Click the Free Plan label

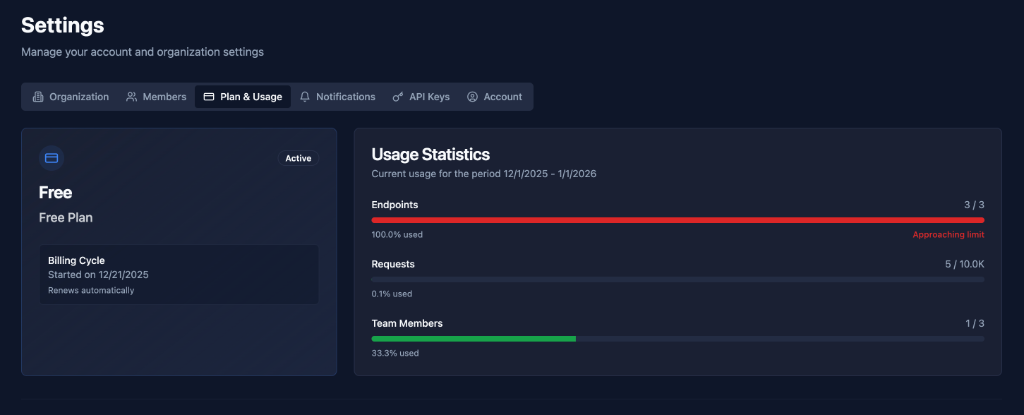[x=65, y=217]
